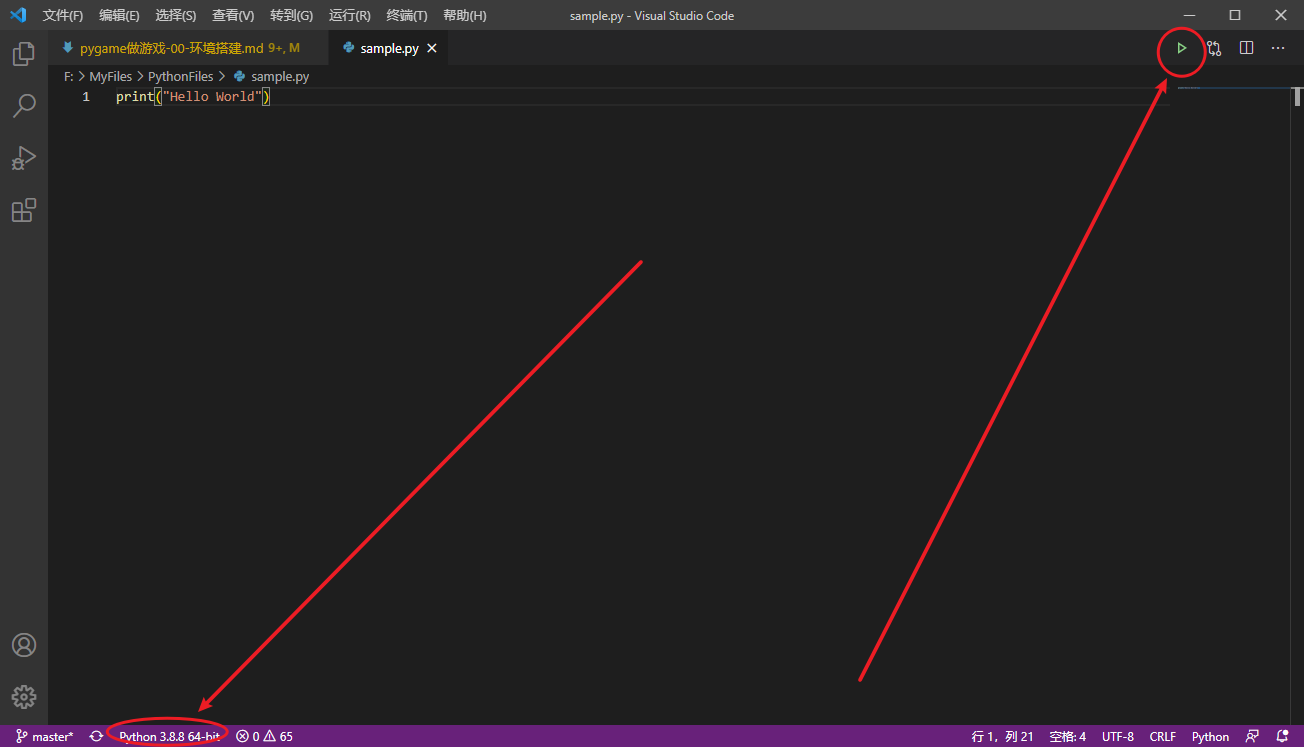Open Run and Debug view

24,158
